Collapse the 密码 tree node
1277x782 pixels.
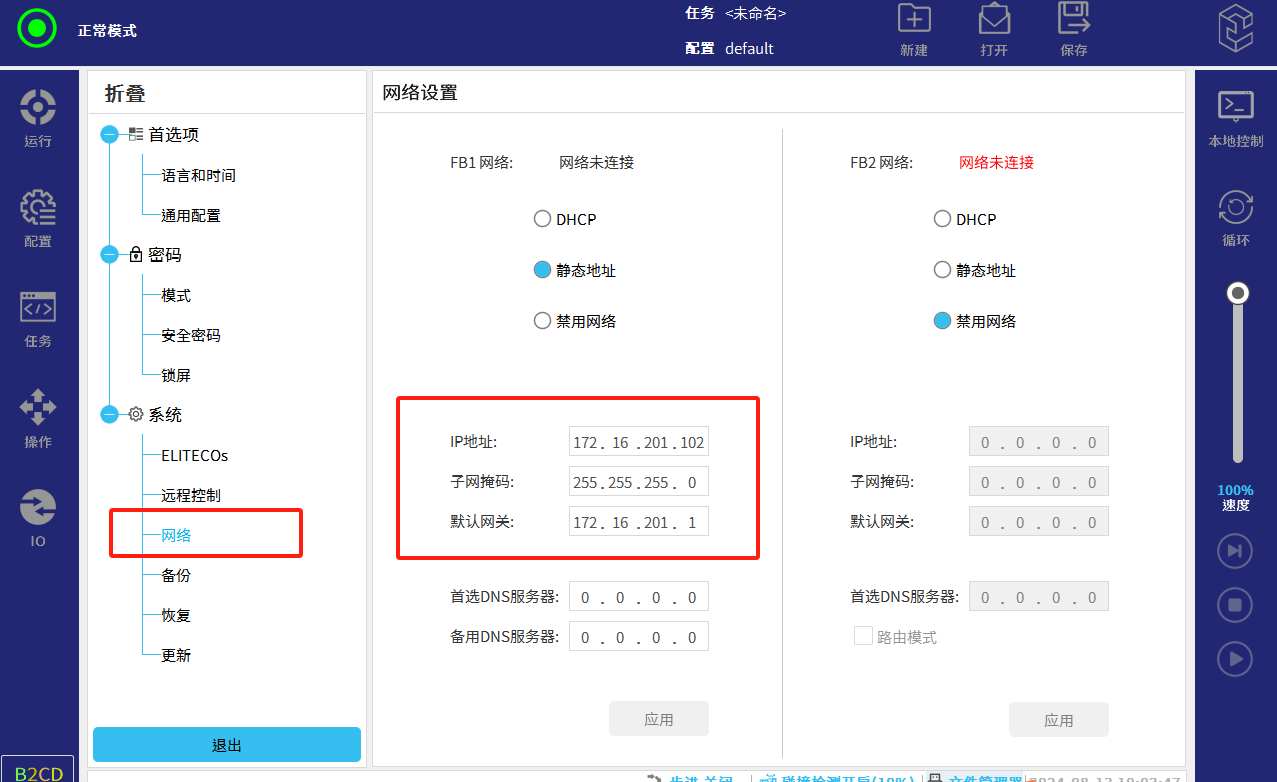click(x=110, y=255)
